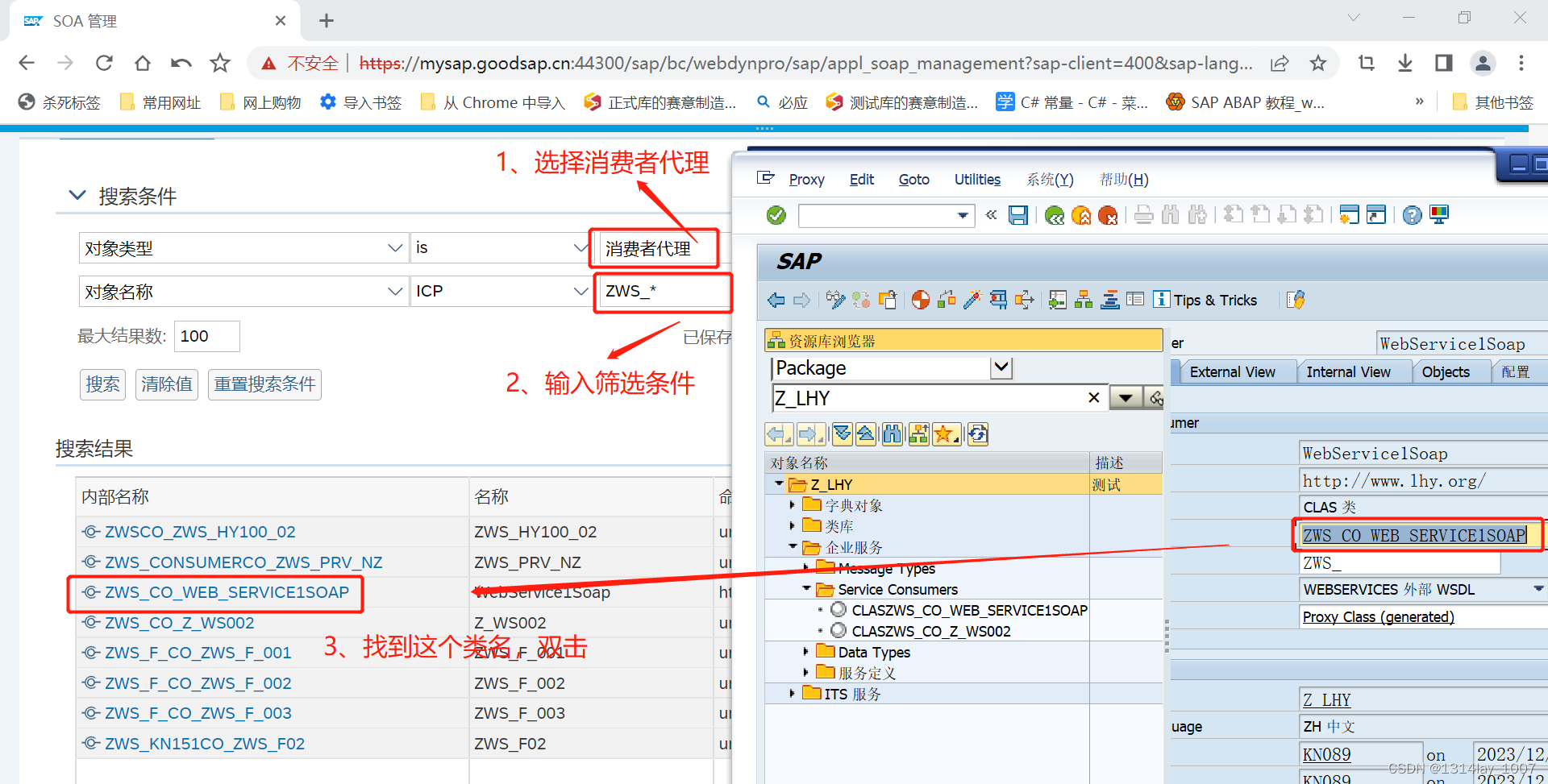
Task: Toggle Display/Change with the glasses-pencil icon
Action: pos(835,301)
